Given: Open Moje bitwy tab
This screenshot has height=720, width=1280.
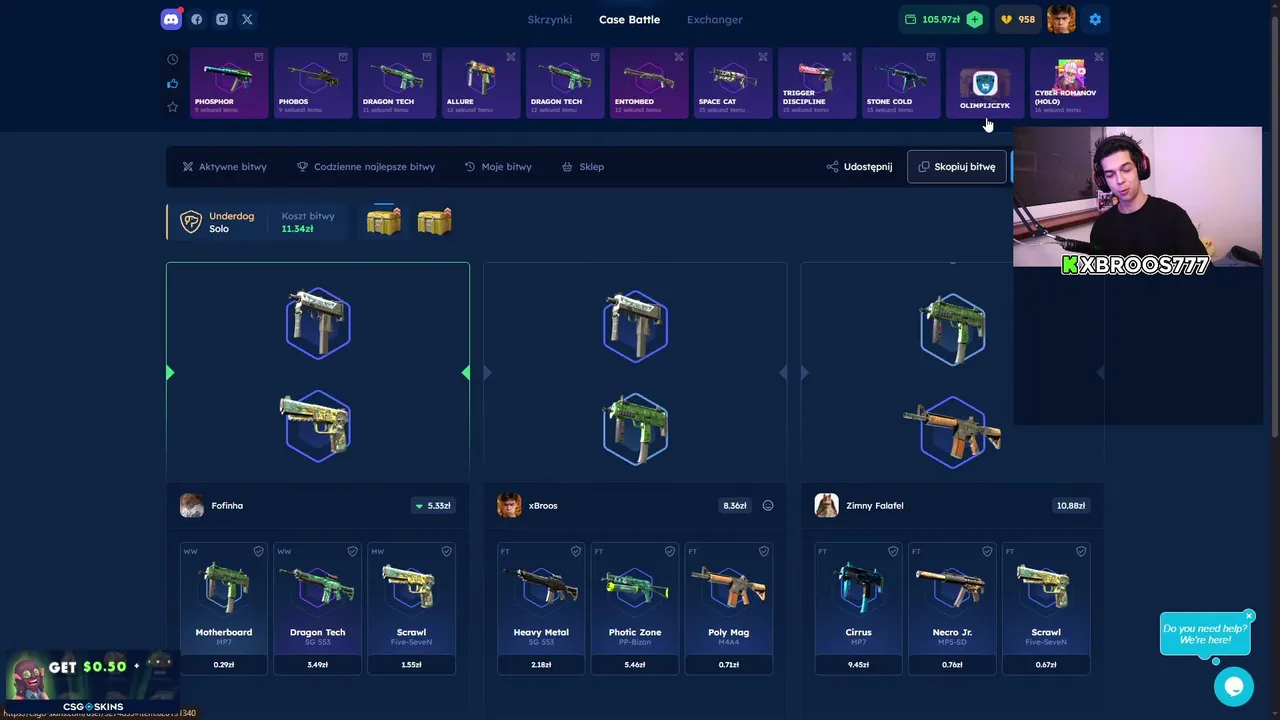Looking at the screenshot, I should pos(498,167).
